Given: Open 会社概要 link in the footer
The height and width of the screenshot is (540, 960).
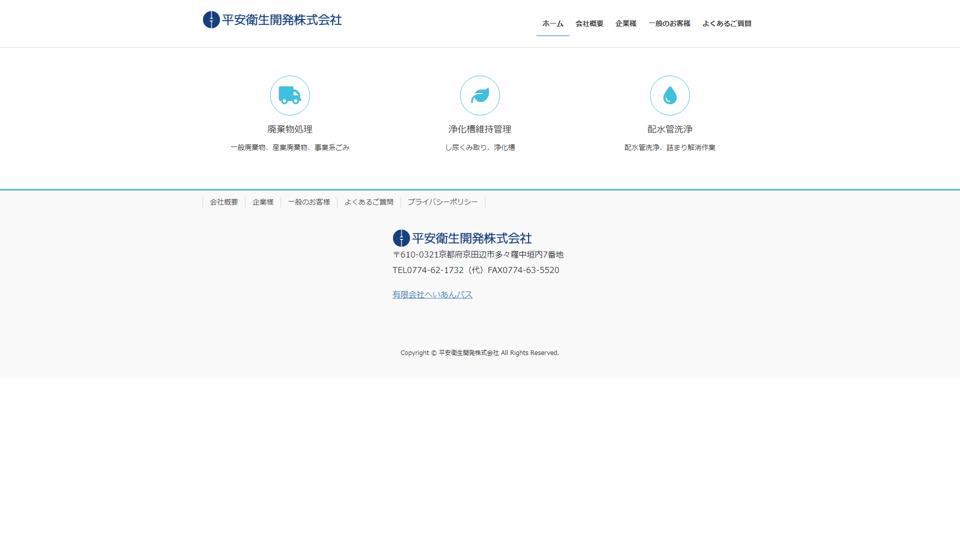Looking at the screenshot, I should [x=224, y=202].
